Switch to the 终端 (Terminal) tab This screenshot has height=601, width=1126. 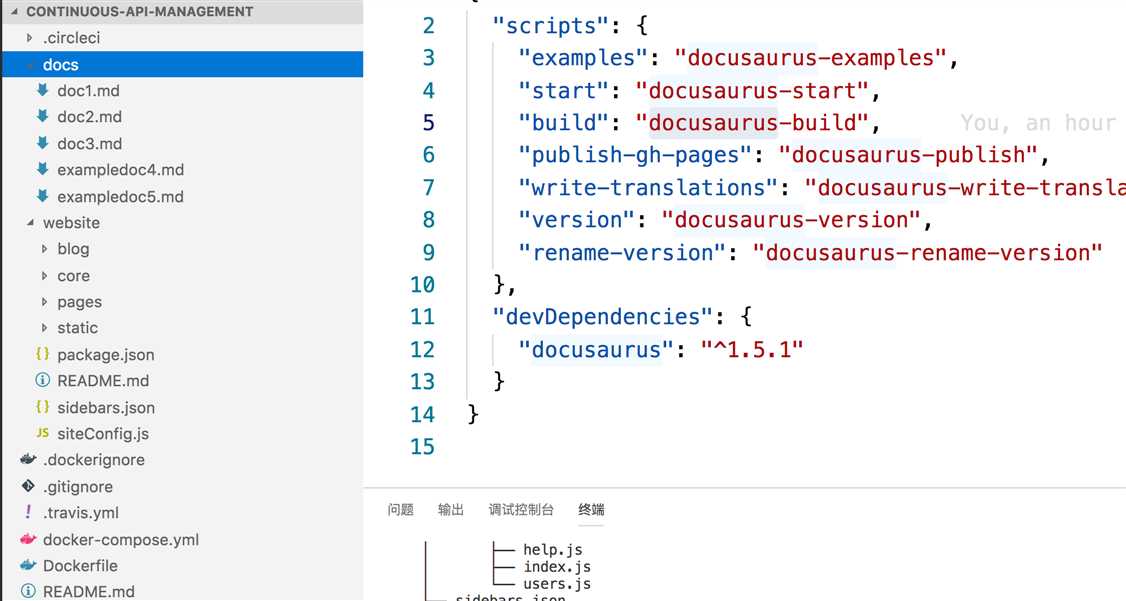coord(591,510)
